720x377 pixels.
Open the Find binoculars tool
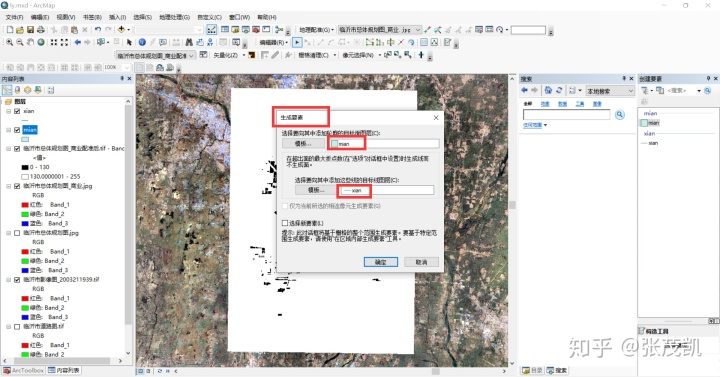pos(189,42)
